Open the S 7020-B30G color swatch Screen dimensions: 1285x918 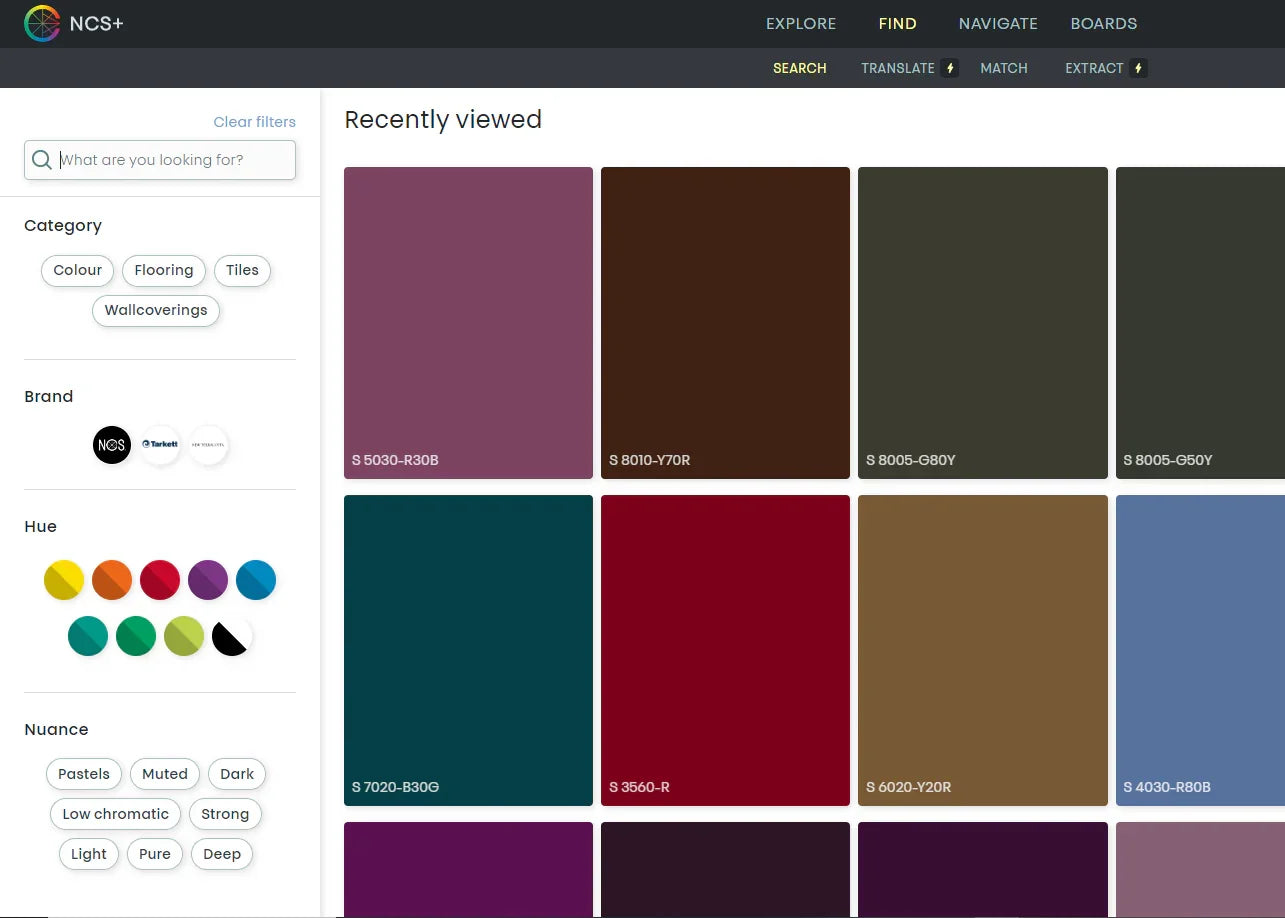tap(467, 650)
